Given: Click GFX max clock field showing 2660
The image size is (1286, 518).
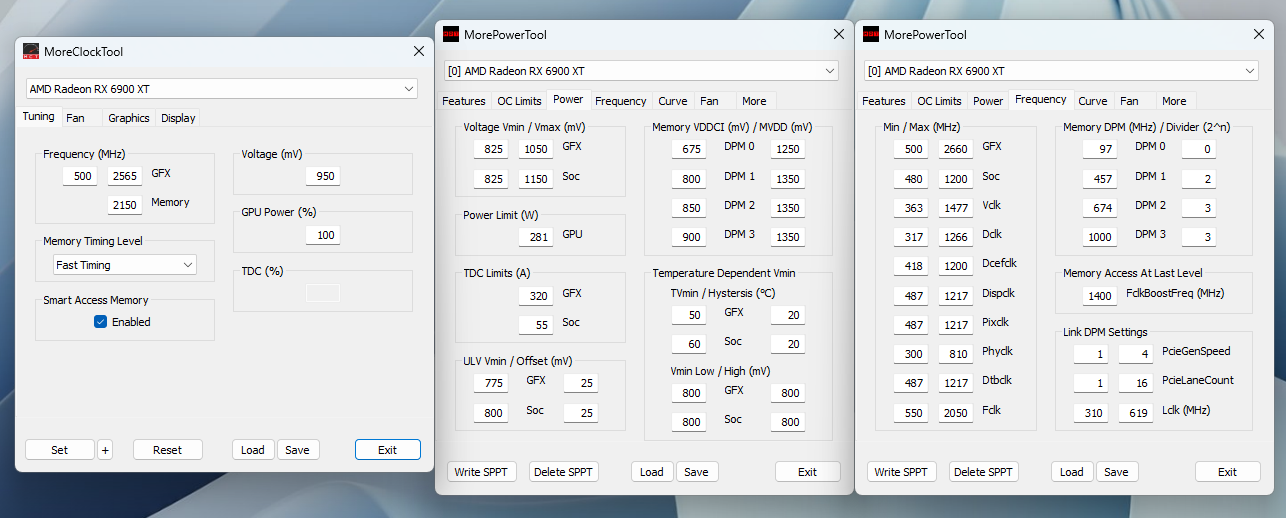Looking at the screenshot, I should click(x=956, y=149).
